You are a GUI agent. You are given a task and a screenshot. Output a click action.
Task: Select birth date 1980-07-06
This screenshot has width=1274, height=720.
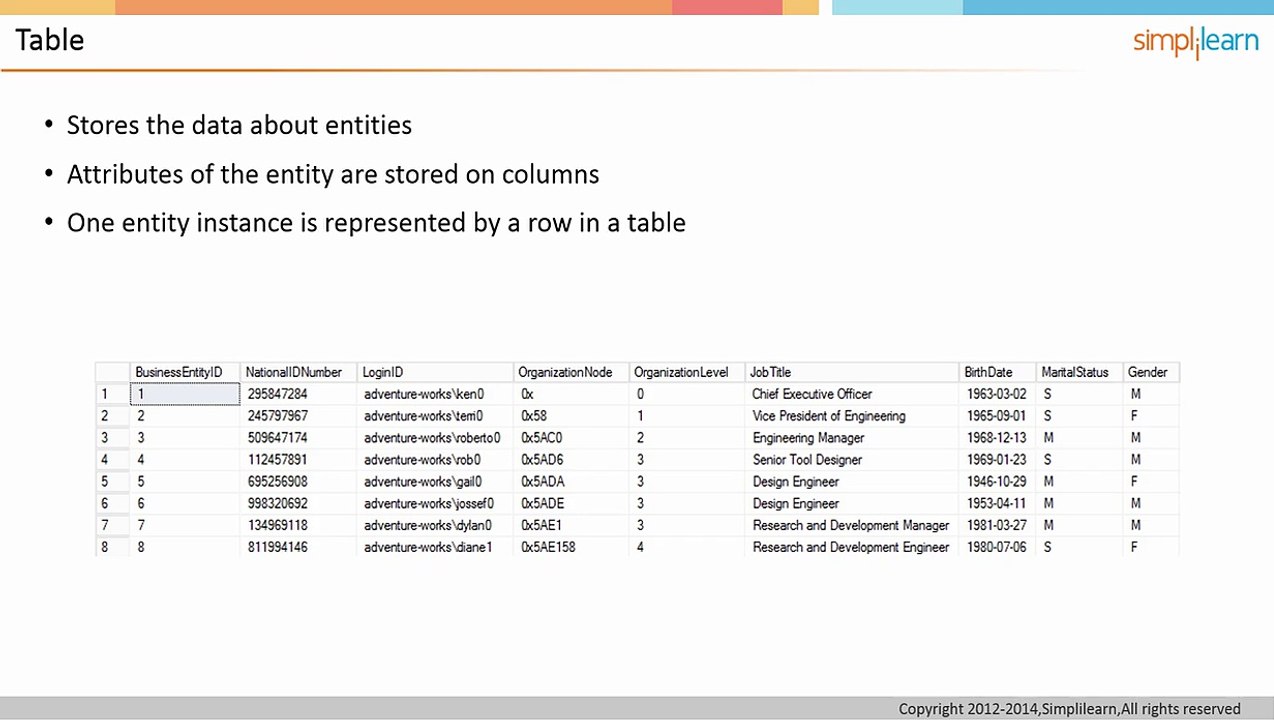pyautogui.click(x=996, y=547)
